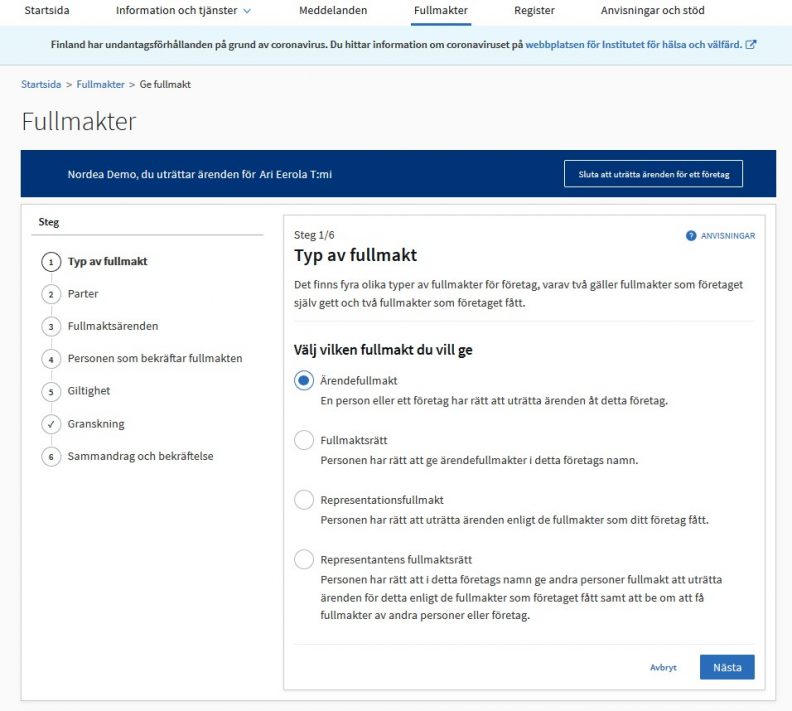Click Sluta att uträtta ärenden för ett företag
This screenshot has height=711, width=792.
click(653, 174)
